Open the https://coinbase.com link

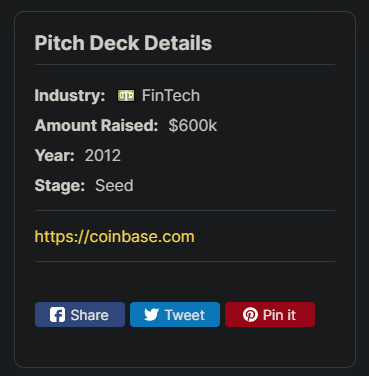(x=114, y=237)
